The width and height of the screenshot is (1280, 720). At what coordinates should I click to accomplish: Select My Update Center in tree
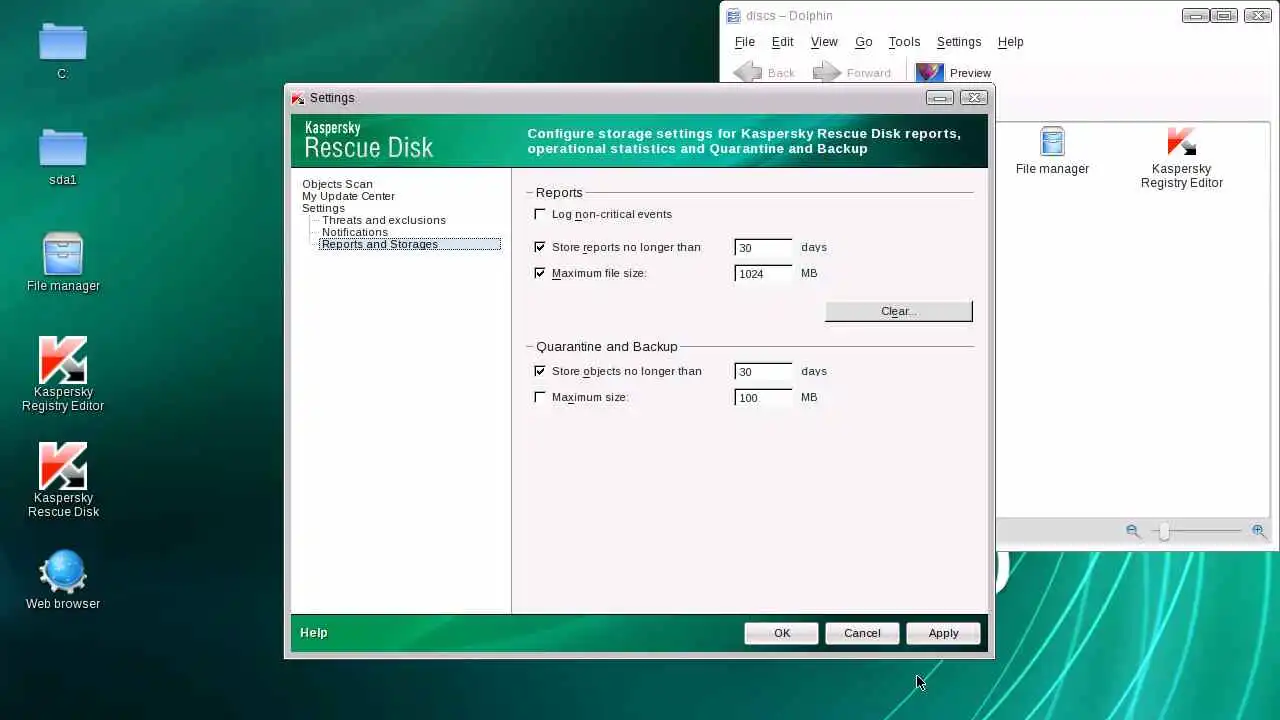(x=348, y=196)
